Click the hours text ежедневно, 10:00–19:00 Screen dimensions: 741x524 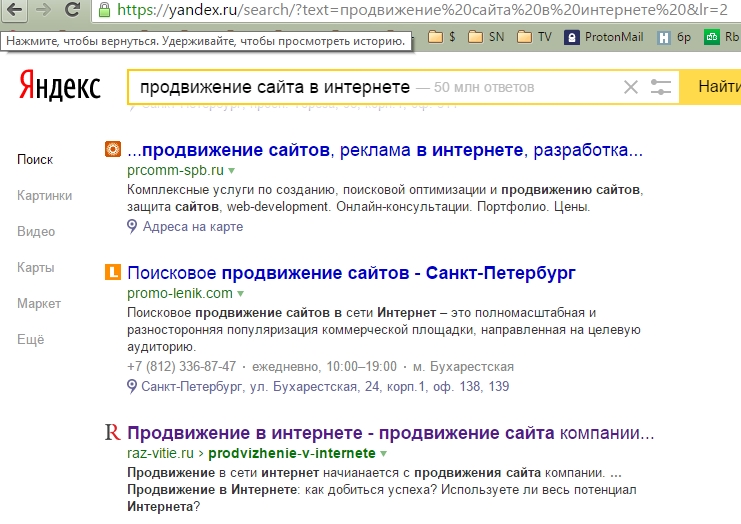point(324,367)
